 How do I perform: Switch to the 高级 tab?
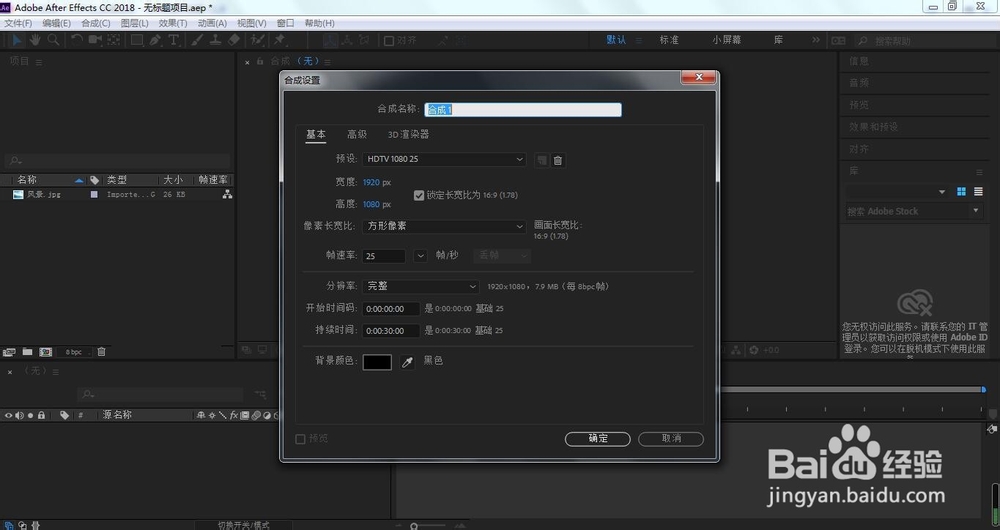pos(357,135)
